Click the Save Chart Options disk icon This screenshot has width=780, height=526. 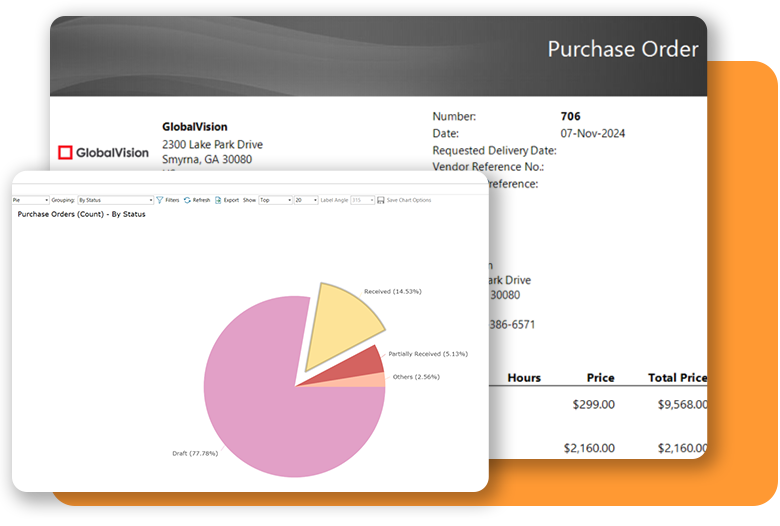click(x=380, y=200)
